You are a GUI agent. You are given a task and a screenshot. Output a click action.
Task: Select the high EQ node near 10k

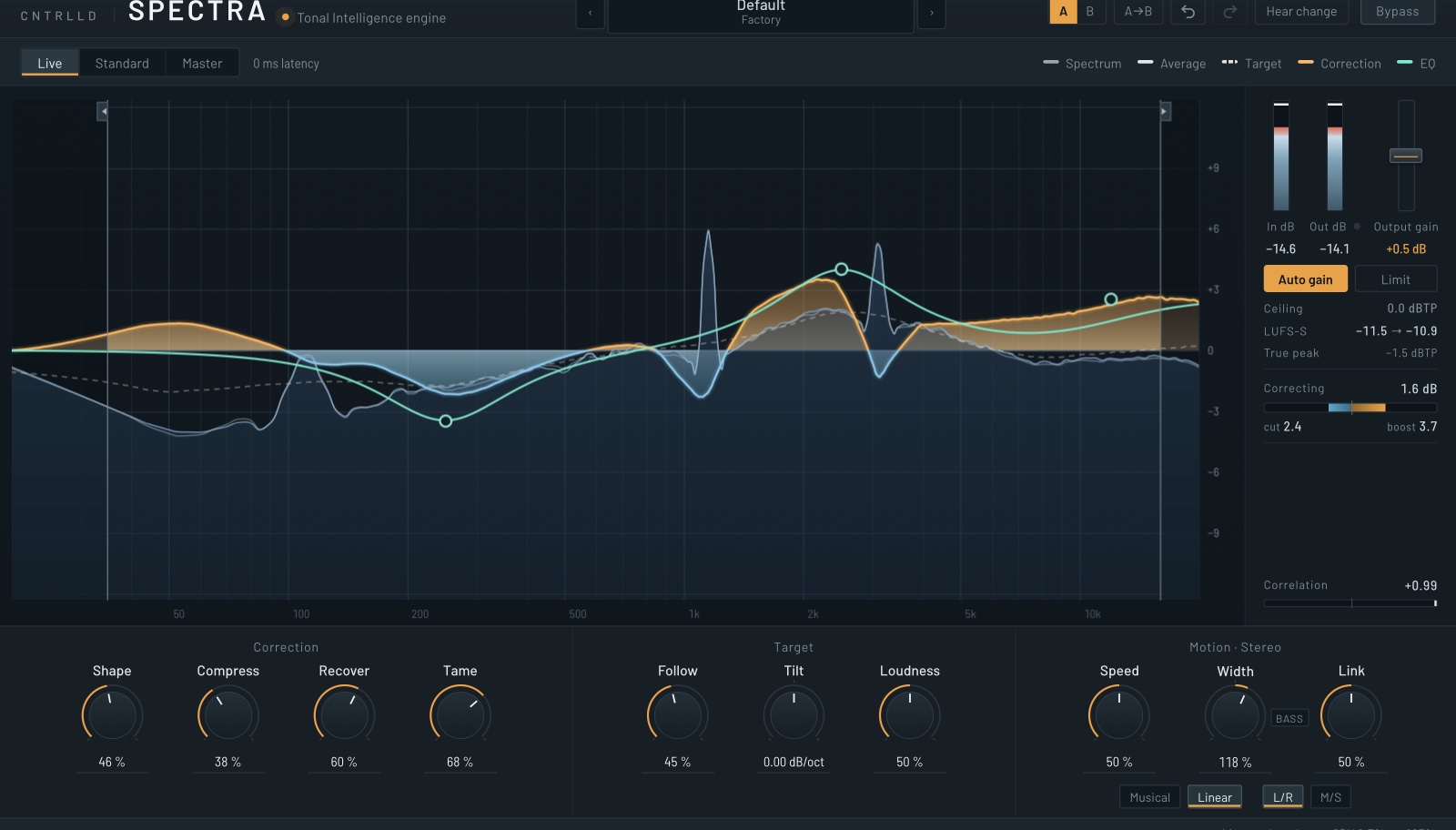coord(1111,299)
